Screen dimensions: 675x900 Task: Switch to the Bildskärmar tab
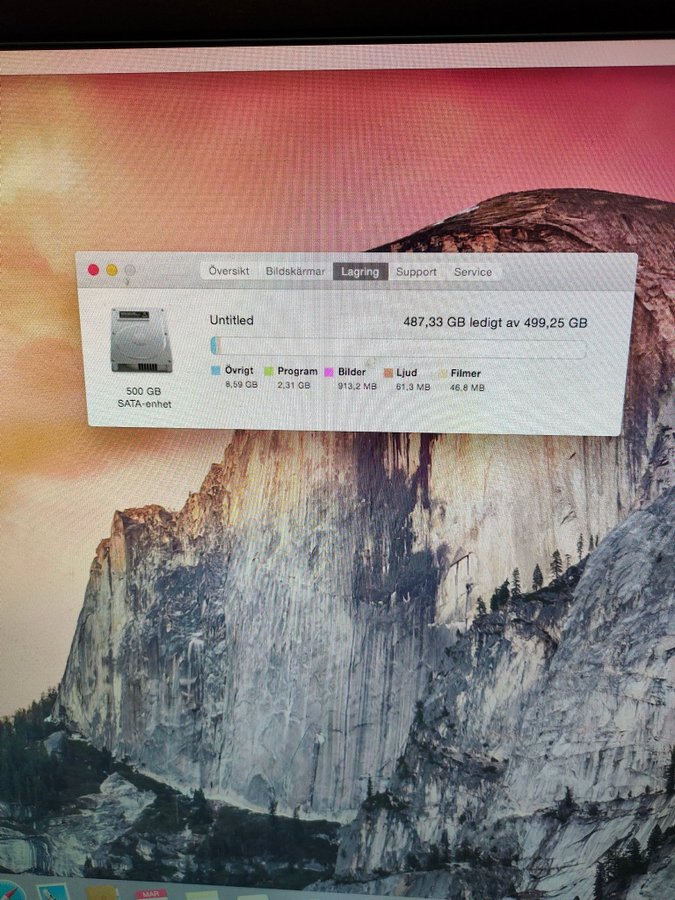(295, 271)
